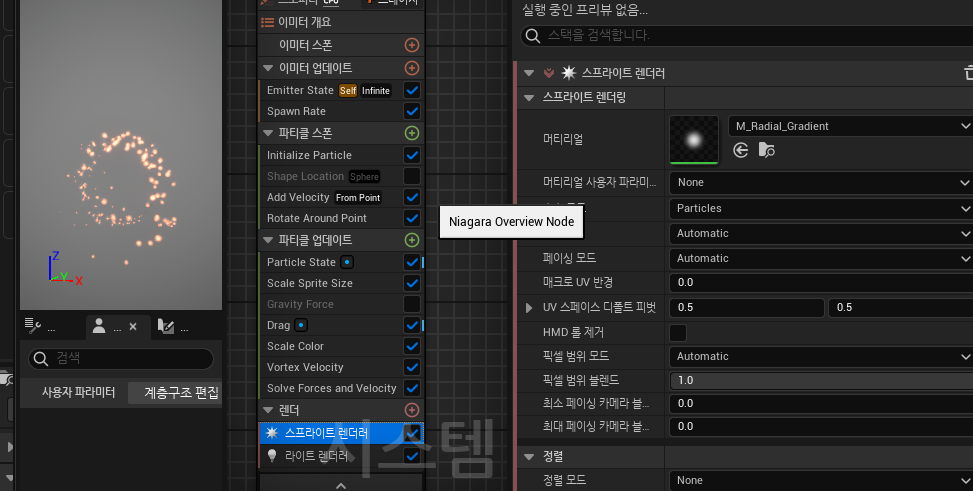Open the 페이싱 모드 Automatic dropdown
Viewport: 973px width, 491px height.
[821, 258]
